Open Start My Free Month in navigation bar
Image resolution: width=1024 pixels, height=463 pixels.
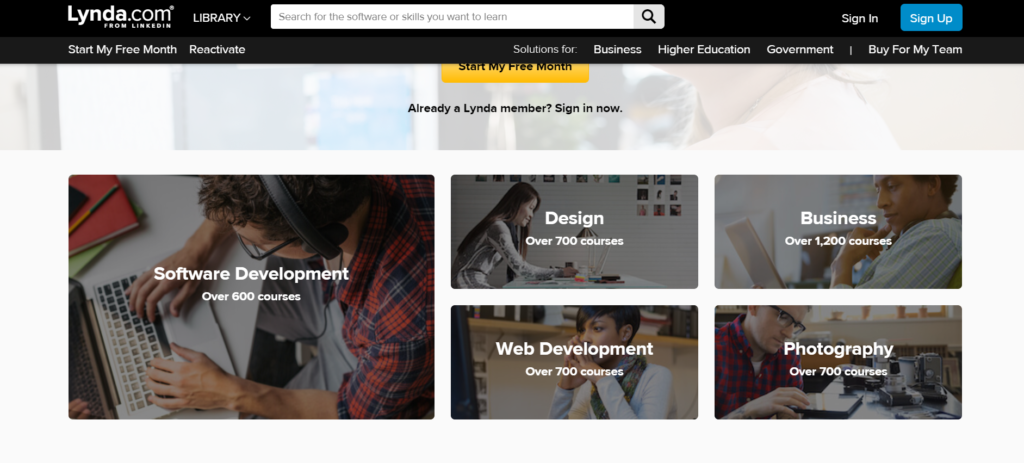pyautogui.click(x=122, y=50)
